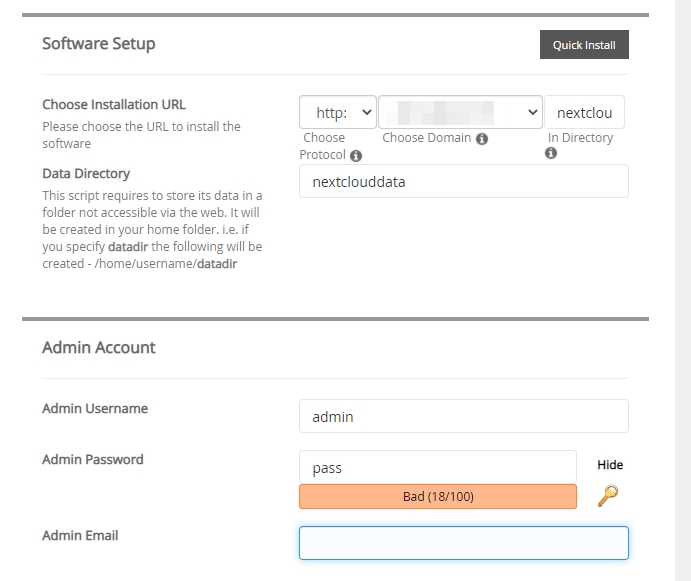Click the vertical page scrollbar on the right
Viewport: 691px width, 581px height.
click(x=683, y=290)
